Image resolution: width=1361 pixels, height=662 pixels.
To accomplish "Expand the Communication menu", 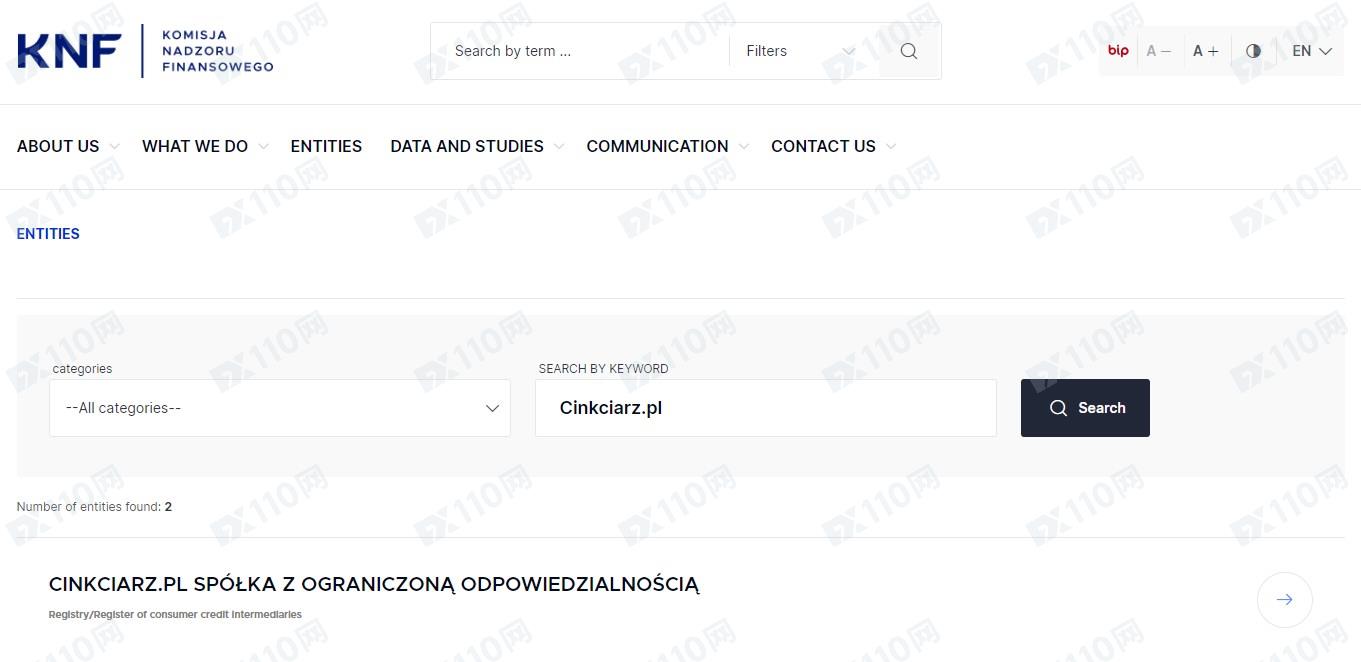I will tap(666, 146).
